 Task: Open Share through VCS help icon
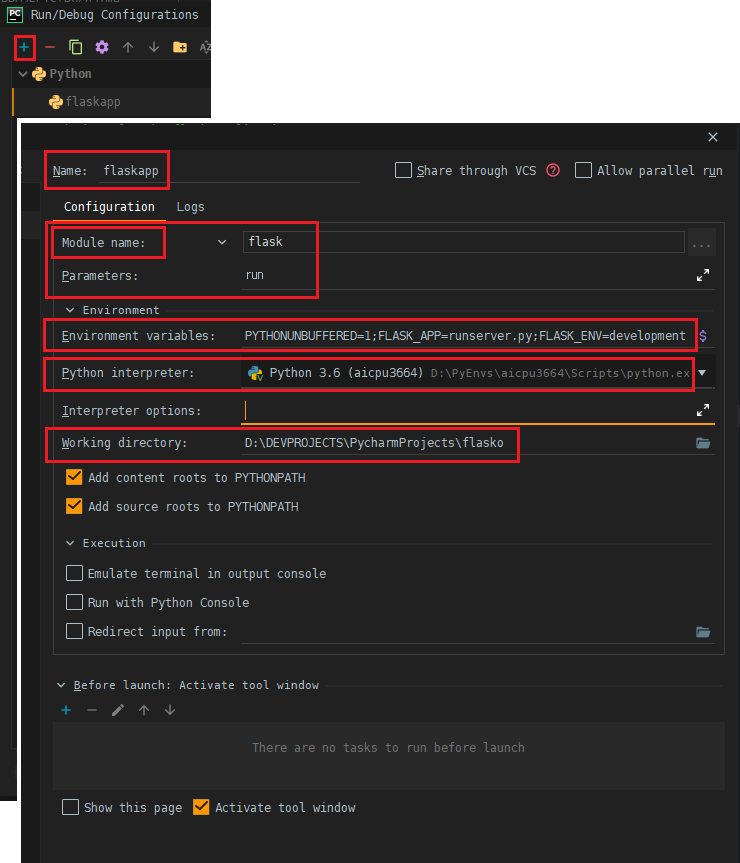point(553,171)
